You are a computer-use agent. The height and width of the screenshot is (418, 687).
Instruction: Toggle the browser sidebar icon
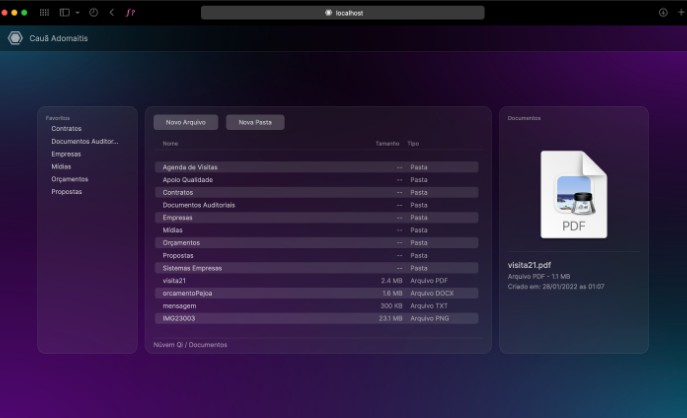pyautogui.click(x=63, y=12)
